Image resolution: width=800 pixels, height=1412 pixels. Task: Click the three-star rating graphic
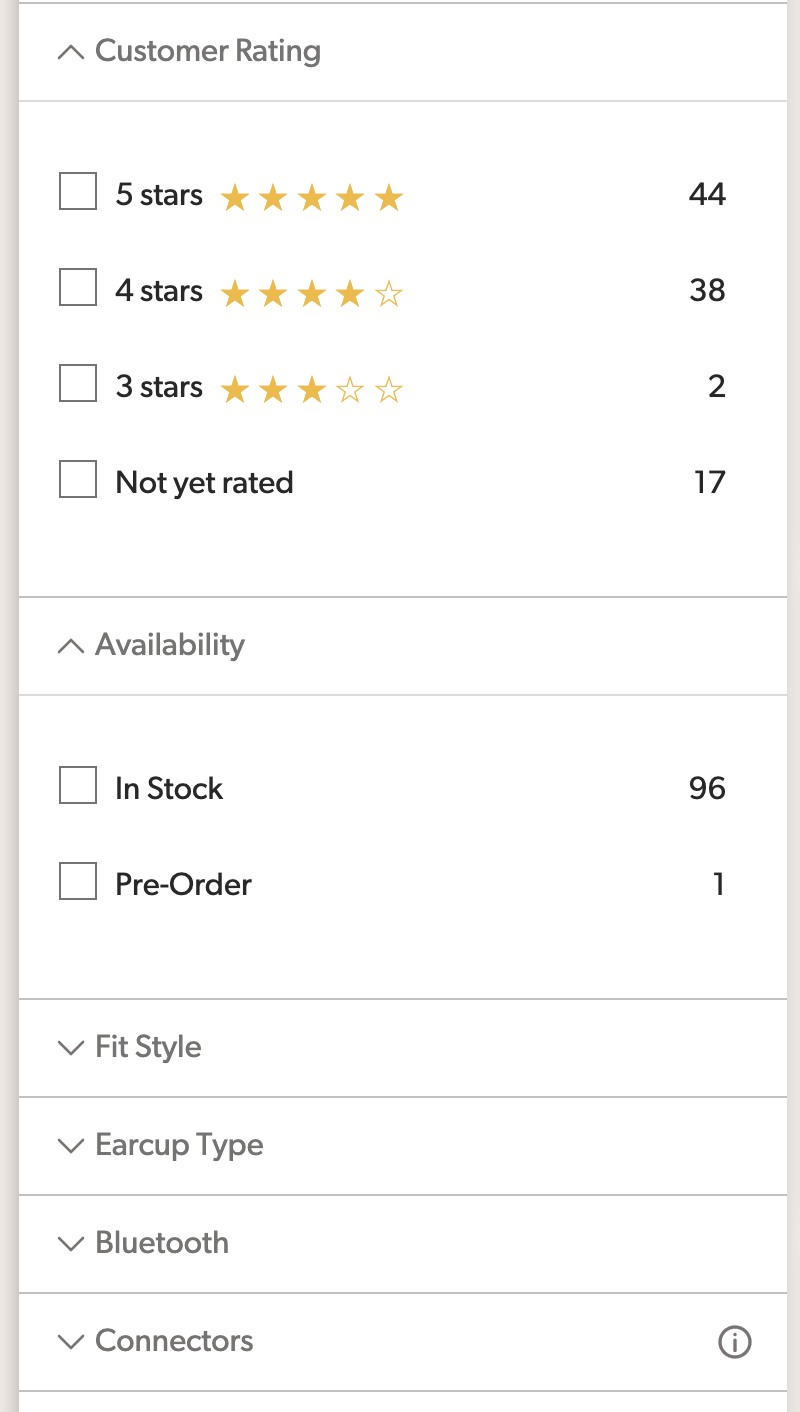pyautogui.click(x=311, y=390)
